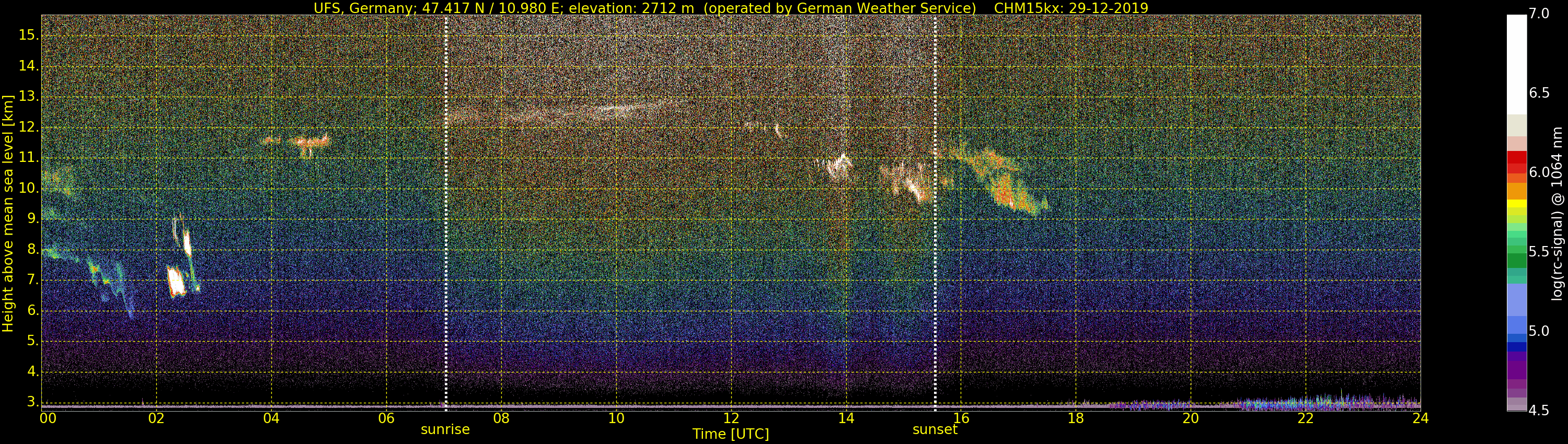This screenshot has width=1568, height=444.
Task: Click the '7.' height tick label
Action: pyautogui.click(x=32, y=281)
